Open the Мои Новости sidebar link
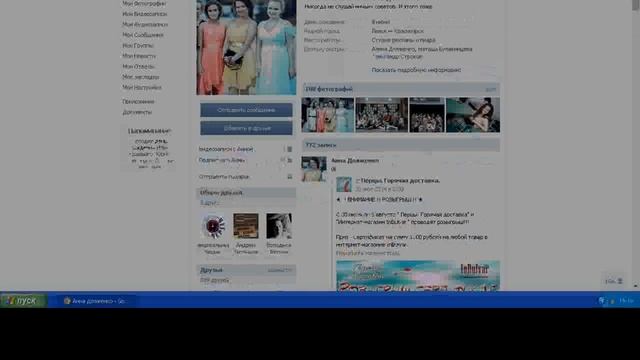 coord(139,56)
